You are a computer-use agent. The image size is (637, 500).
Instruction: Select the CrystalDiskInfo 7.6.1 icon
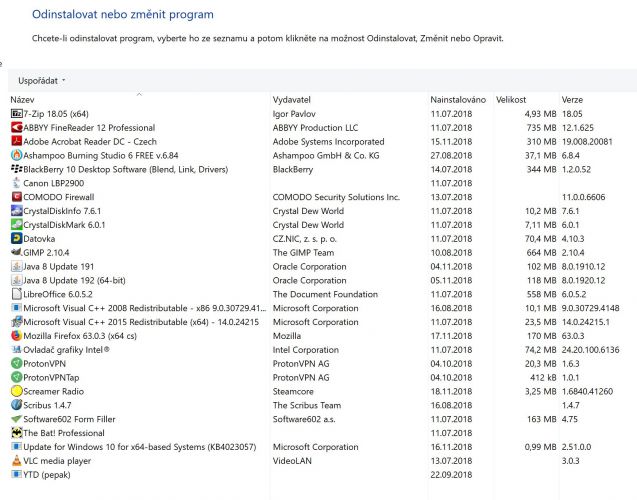tap(16, 211)
